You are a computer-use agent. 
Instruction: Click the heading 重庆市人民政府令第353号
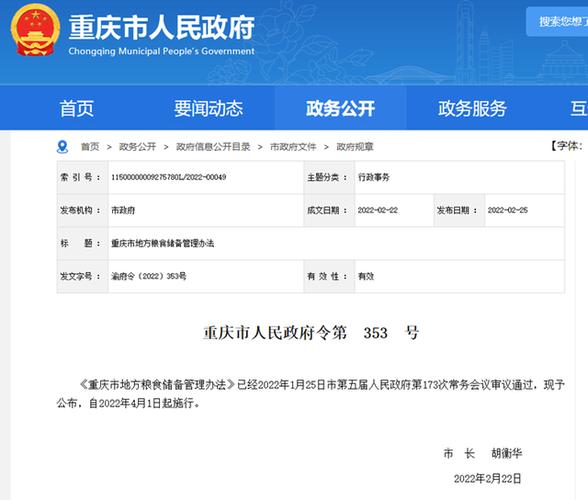click(x=311, y=333)
